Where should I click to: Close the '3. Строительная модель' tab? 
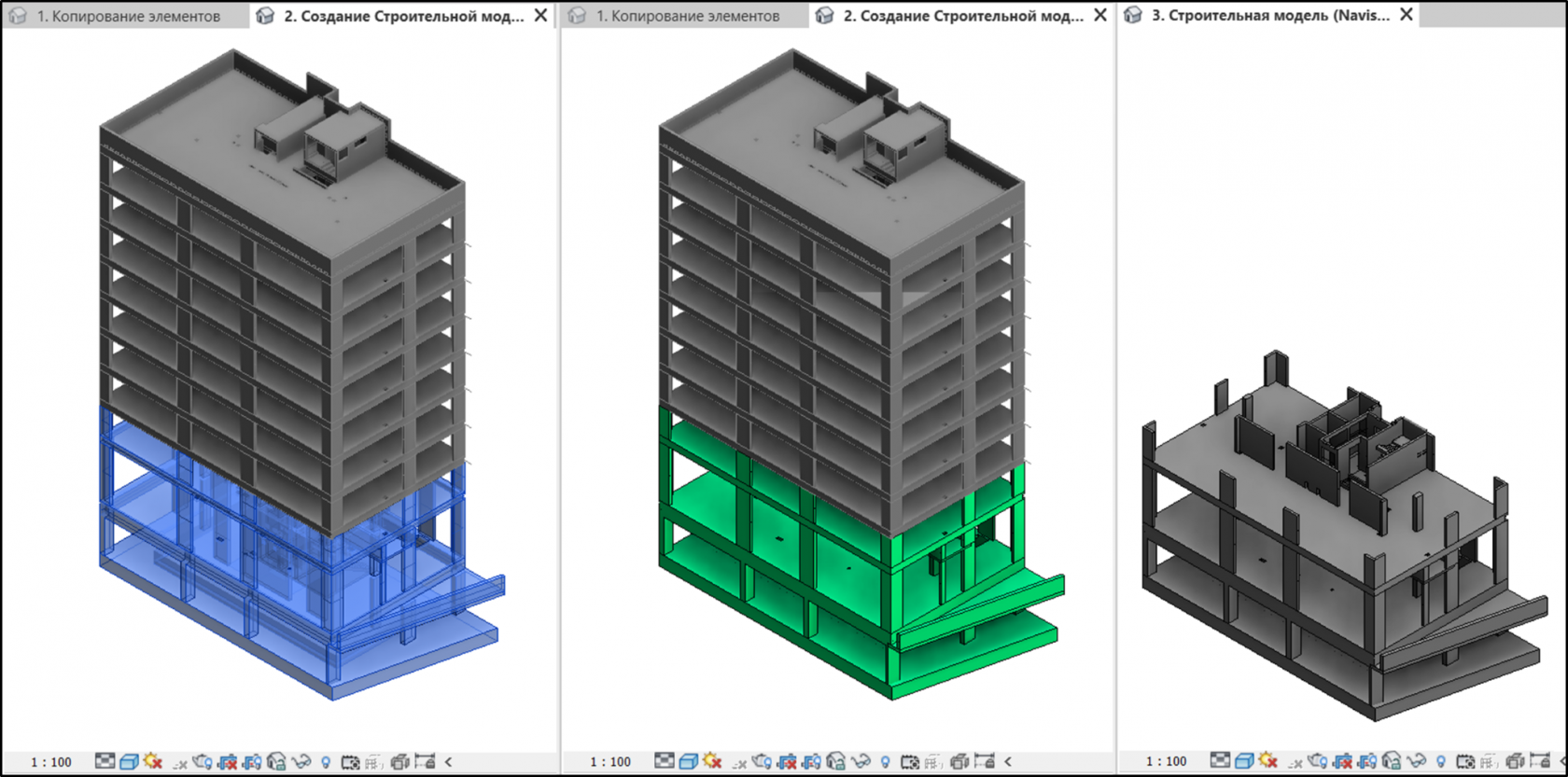1407,15
